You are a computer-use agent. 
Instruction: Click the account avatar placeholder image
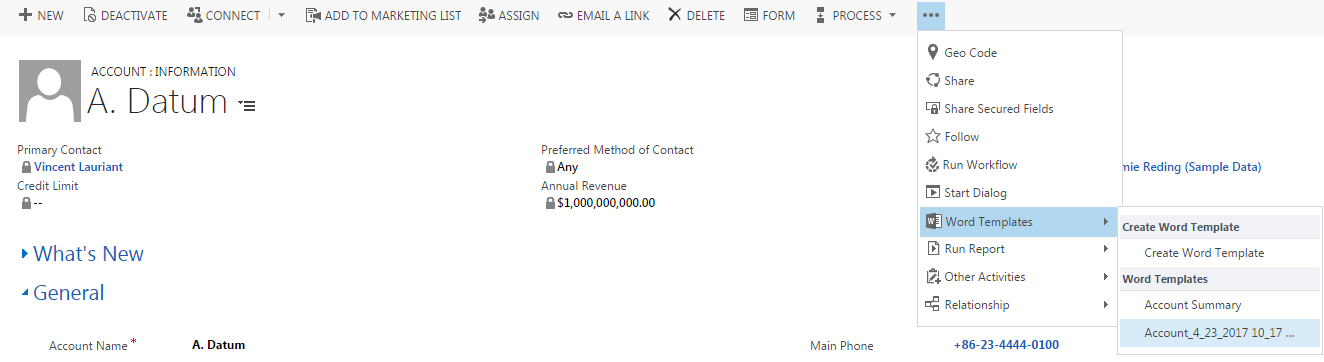(49, 91)
